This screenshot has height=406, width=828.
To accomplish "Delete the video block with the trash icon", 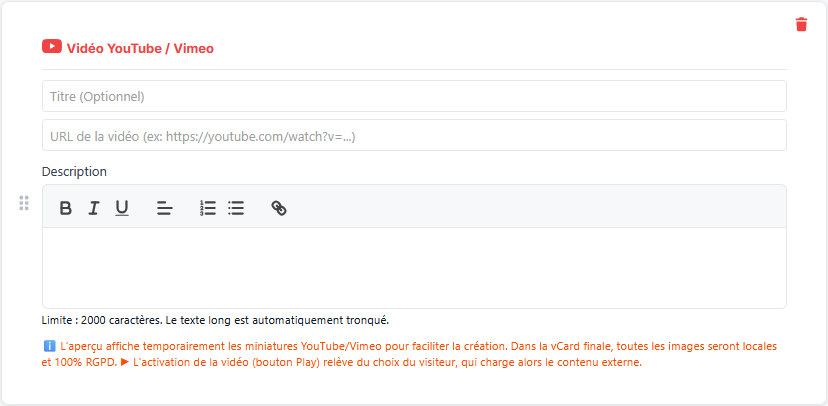I will 801,24.
